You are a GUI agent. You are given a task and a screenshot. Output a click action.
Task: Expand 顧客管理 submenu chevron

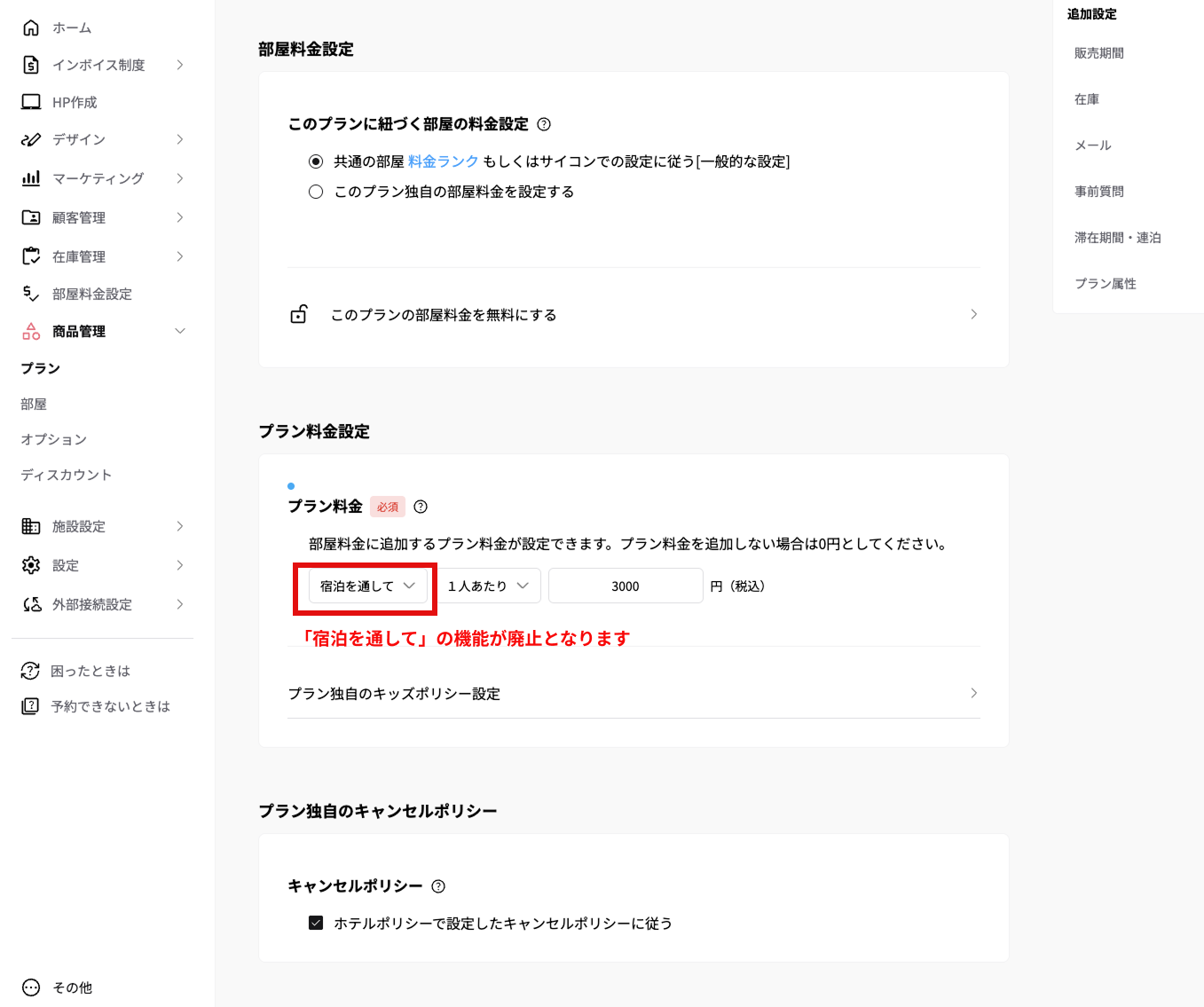coord(180,217)
